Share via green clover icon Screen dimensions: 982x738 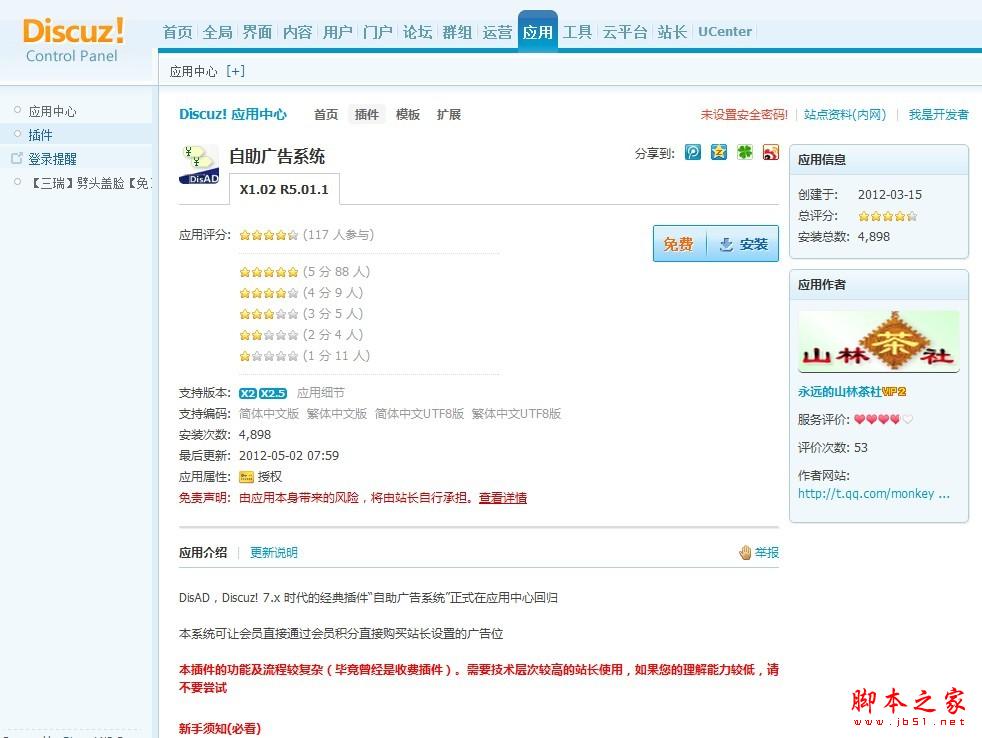click(745, 152)
